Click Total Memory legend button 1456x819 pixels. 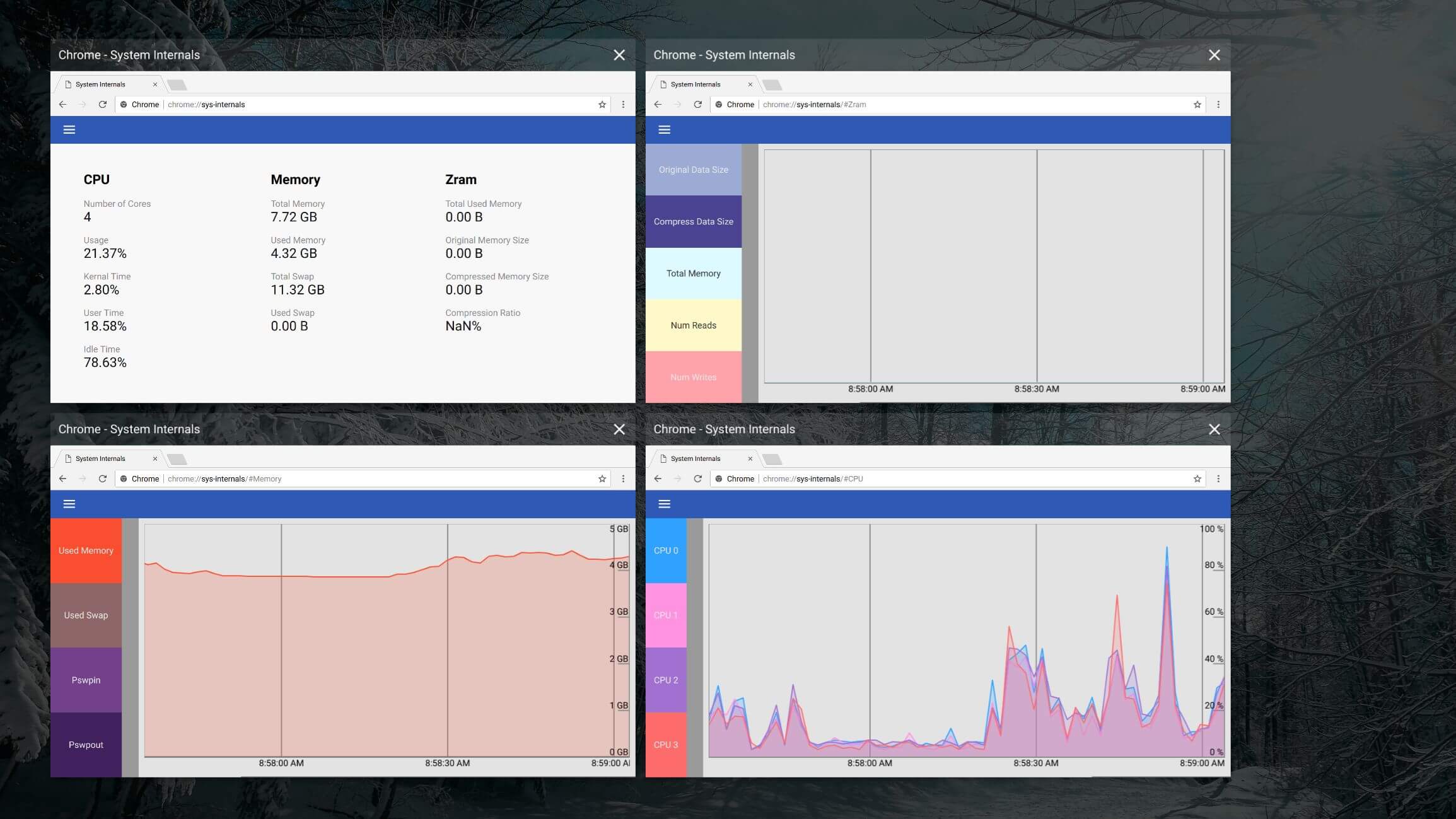(693, 274)
